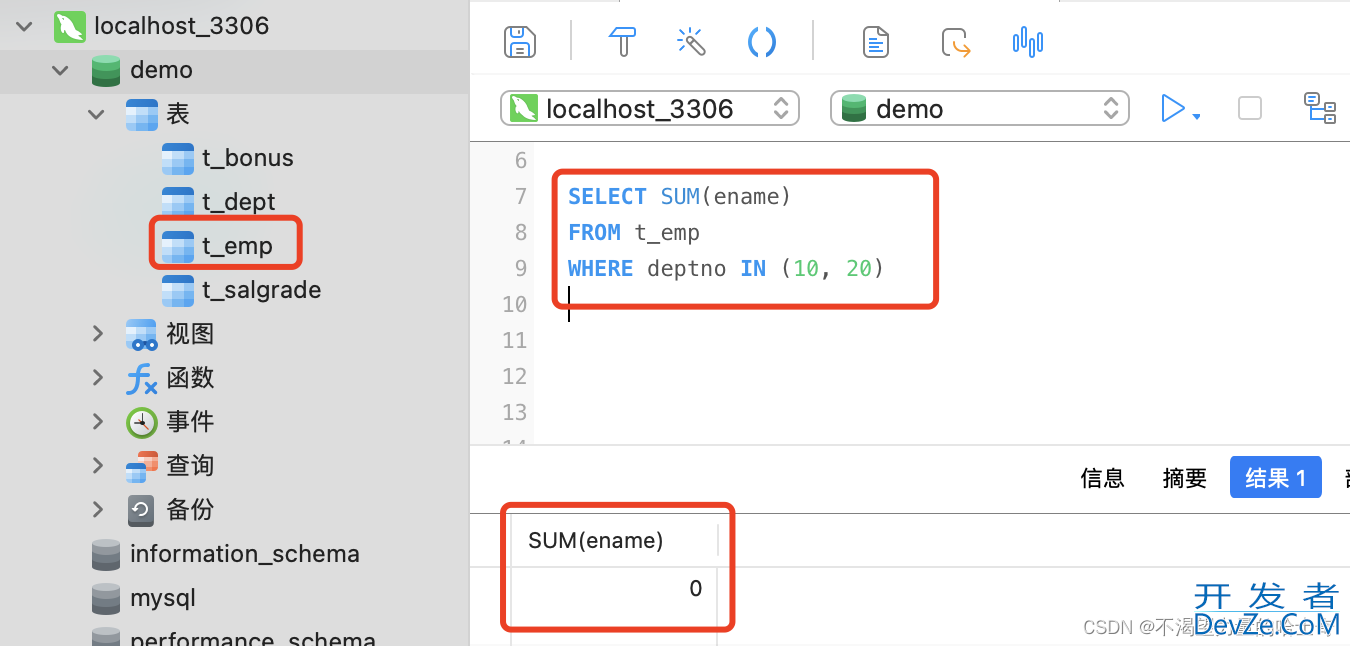Expand the 函数 functions group
Viewport: 1350px width, 646px height.
(98, 378)
